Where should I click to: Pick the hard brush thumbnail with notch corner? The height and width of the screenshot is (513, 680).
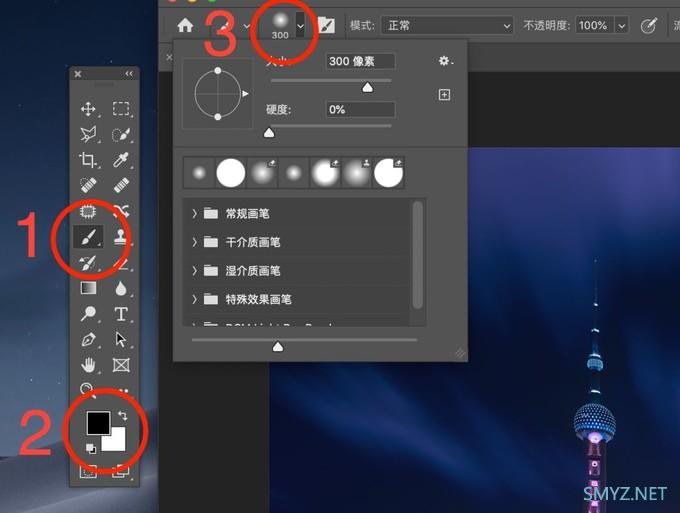point(389,173)
